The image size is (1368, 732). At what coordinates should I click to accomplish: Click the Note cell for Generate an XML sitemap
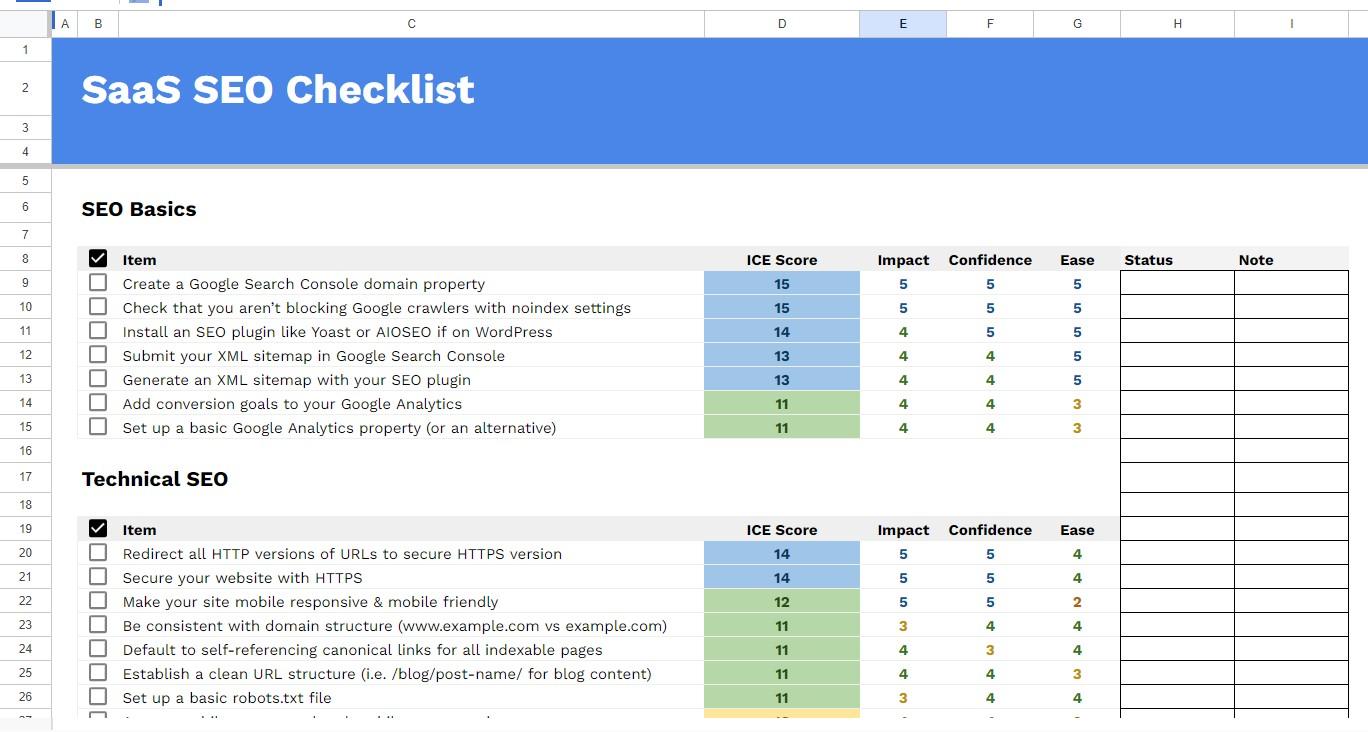1291,379
